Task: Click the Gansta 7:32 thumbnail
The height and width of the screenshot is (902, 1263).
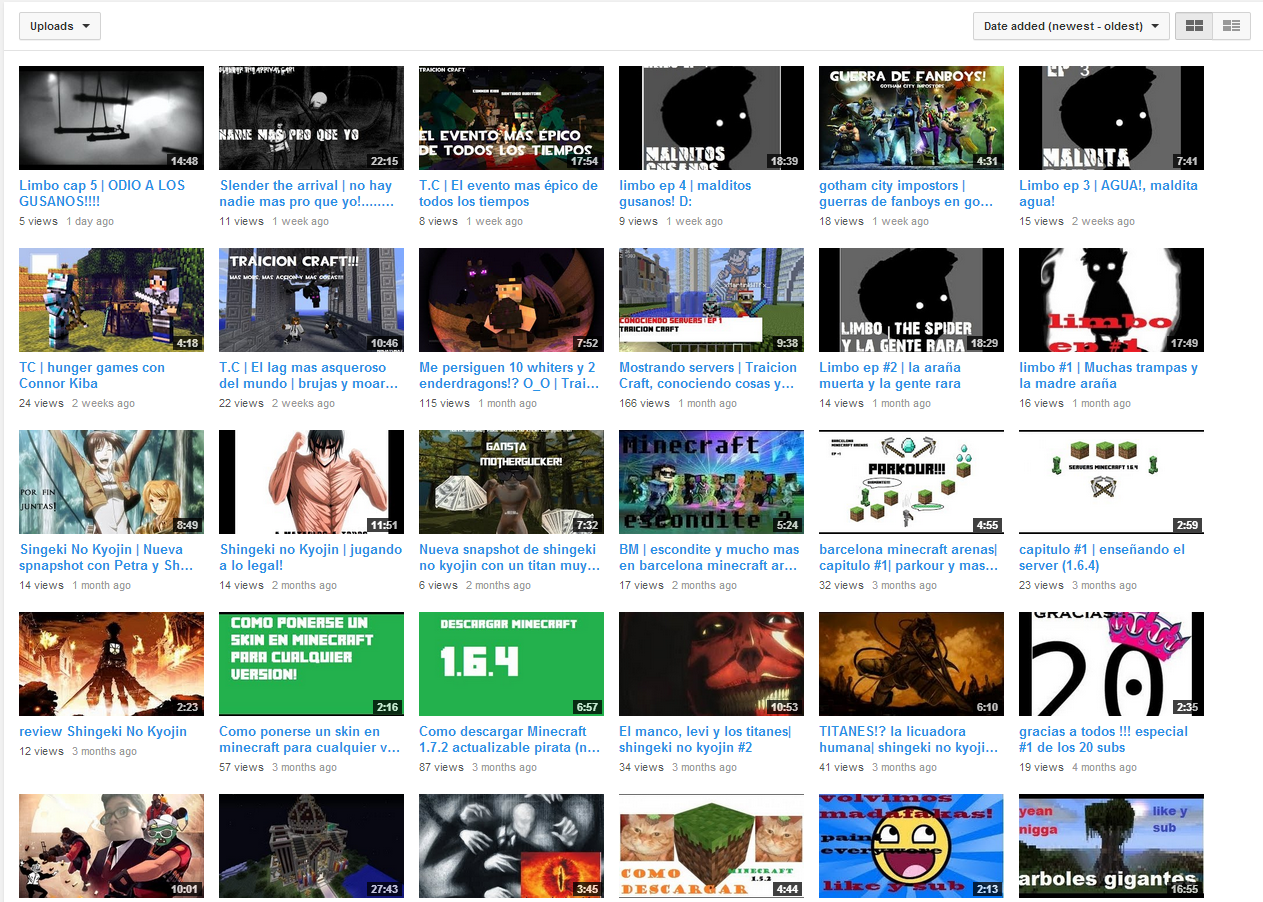Action: [511, 482]
